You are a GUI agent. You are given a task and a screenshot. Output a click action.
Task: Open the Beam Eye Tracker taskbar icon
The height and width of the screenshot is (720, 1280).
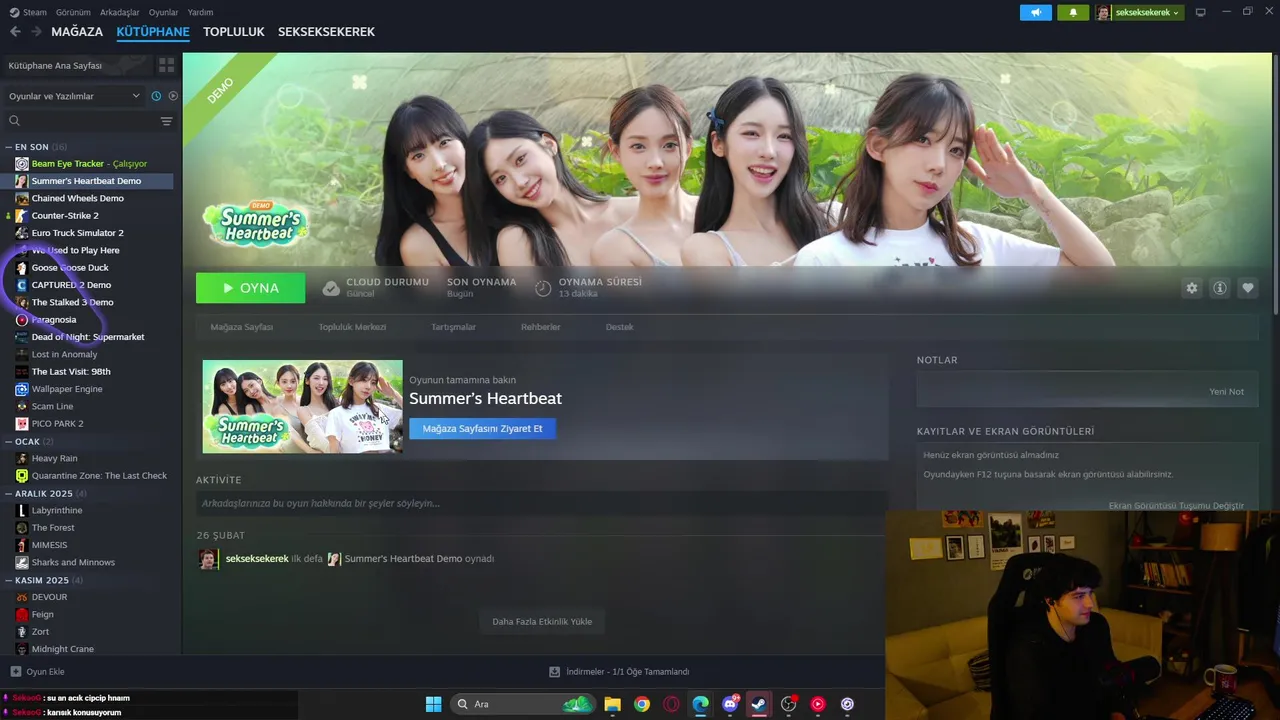point(847,704)
